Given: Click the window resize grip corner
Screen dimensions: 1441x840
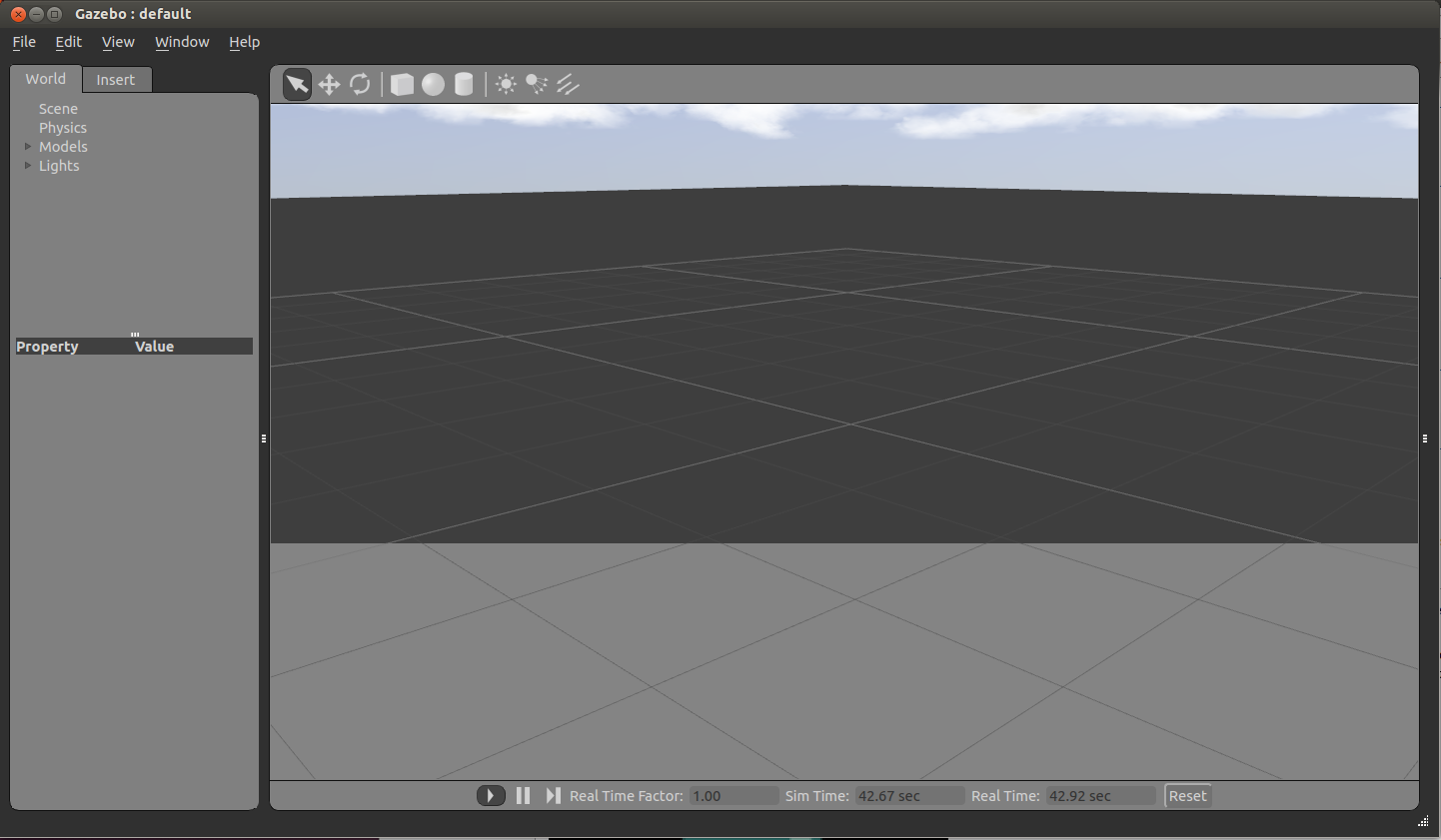Looking at the screenshot, I should tap(1423, 822).
